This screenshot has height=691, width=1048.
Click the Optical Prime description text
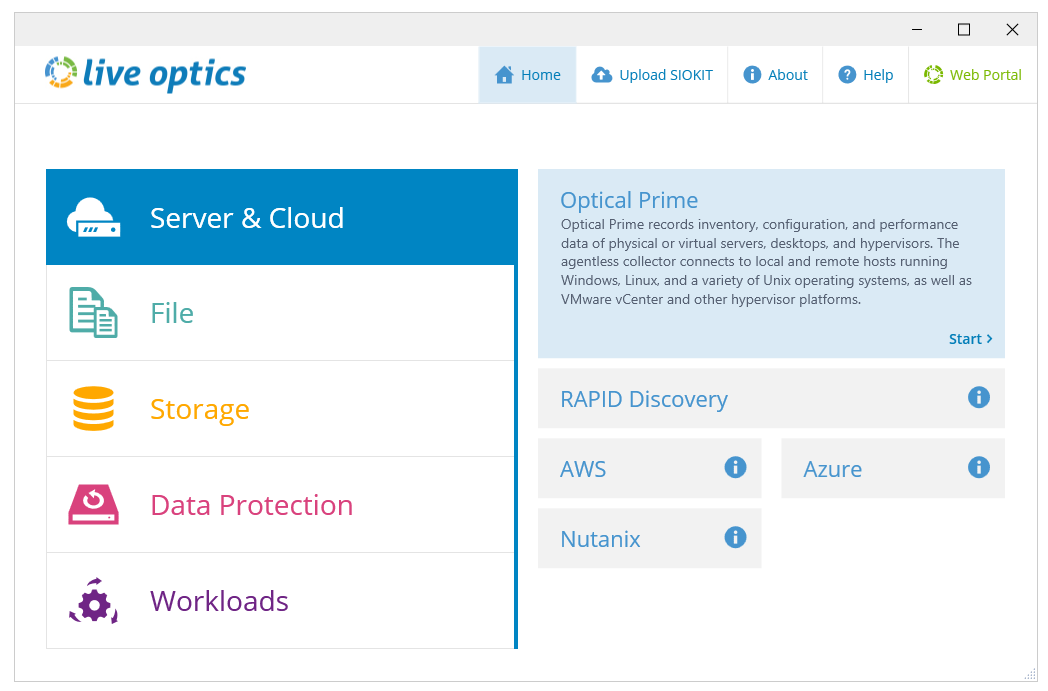click(766, 261)
